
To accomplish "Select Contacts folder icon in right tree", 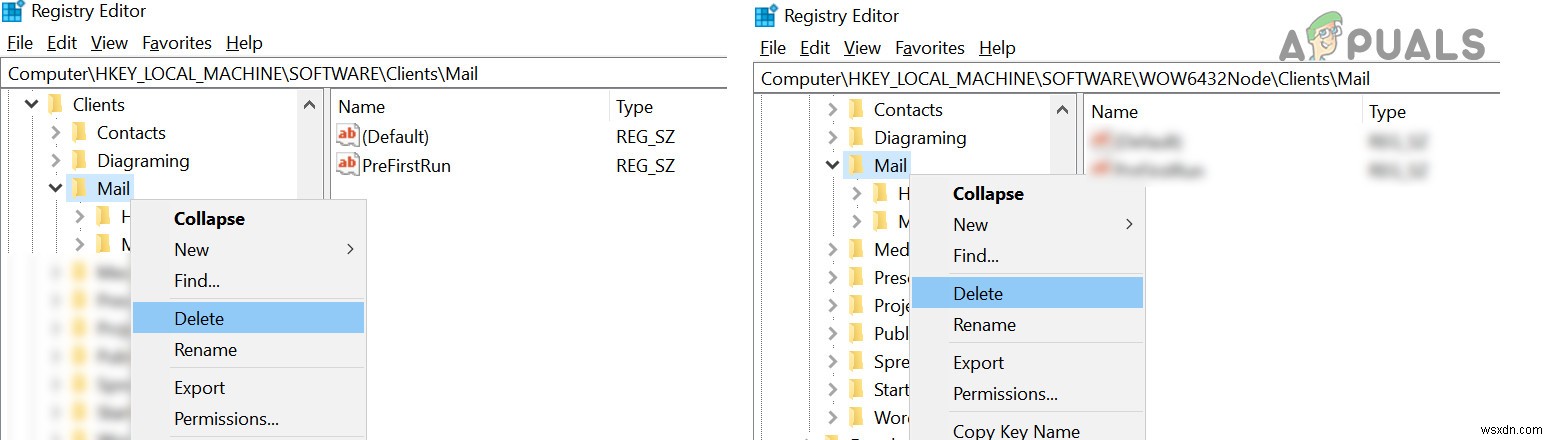I will pyautogui.click(x=857, y=109).
